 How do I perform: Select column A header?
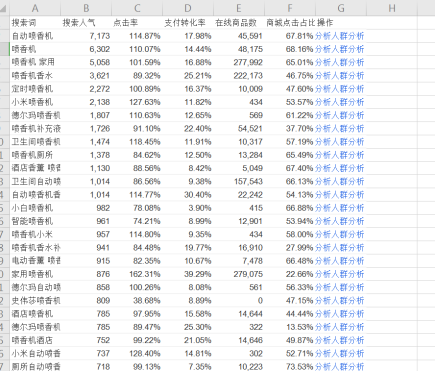tap(35, 8)
